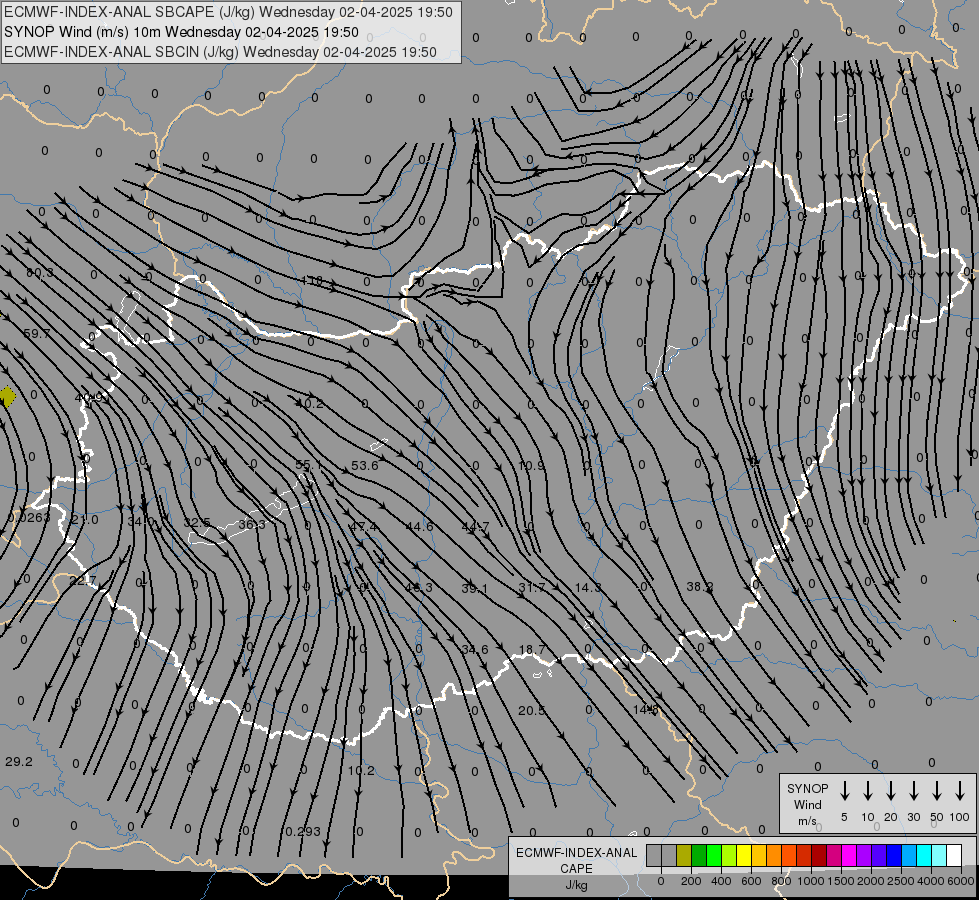Viewport: 979px width, 900px height.
Task: Click the 20.5 value on the map
Action: [x=531, y=711]
